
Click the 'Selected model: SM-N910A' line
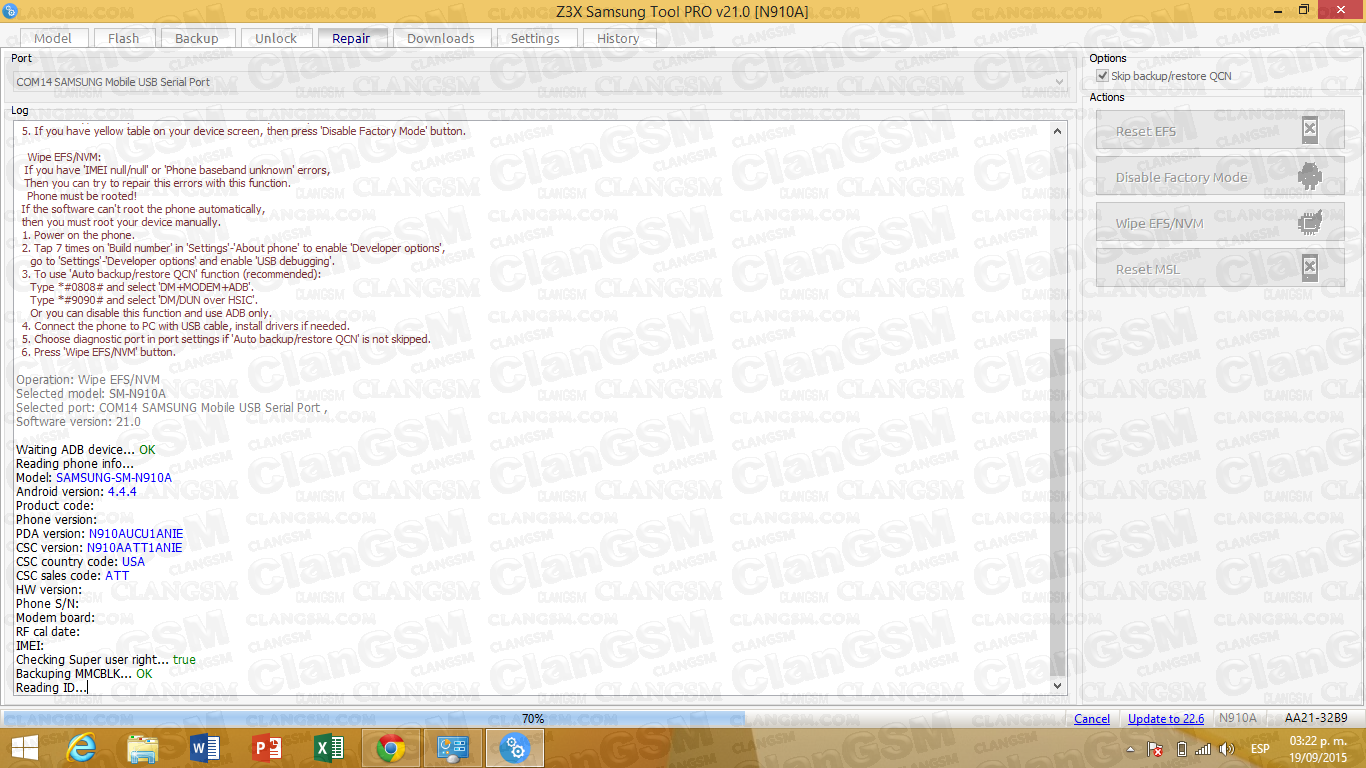[x=91, y=394]
